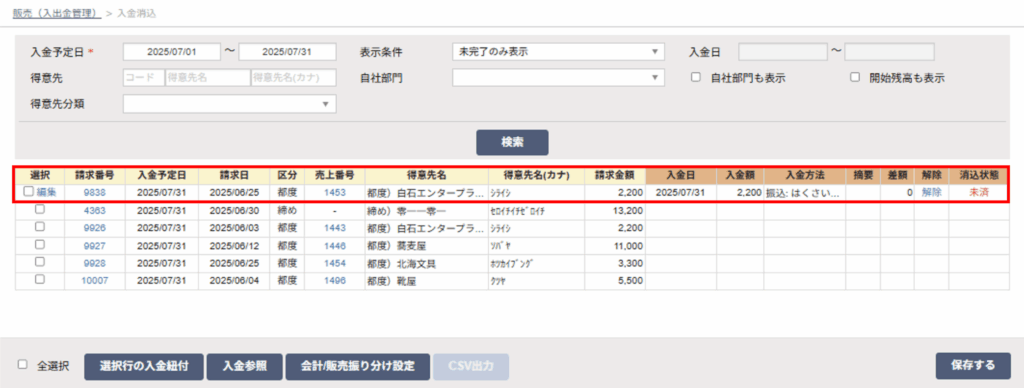This screenshot has width=1024, height=388.
Task: Click the 区分 column header
Action: 287,176
